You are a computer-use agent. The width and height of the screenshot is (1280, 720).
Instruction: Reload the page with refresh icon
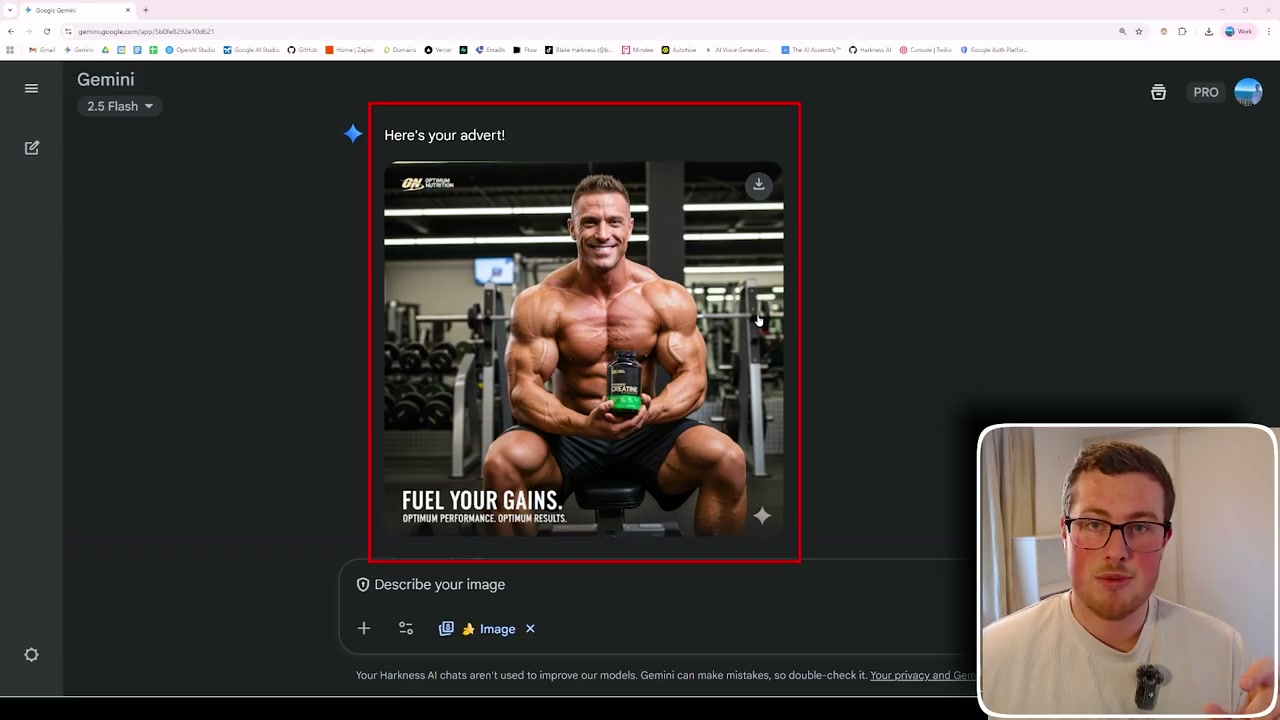(x=46, y=31)
